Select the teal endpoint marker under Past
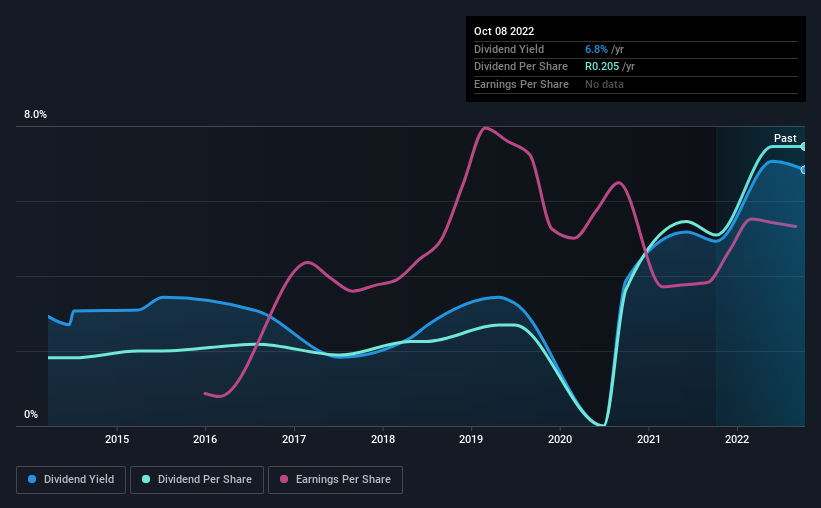The height and width of the screenshot is (508, 821). point(803,147)
